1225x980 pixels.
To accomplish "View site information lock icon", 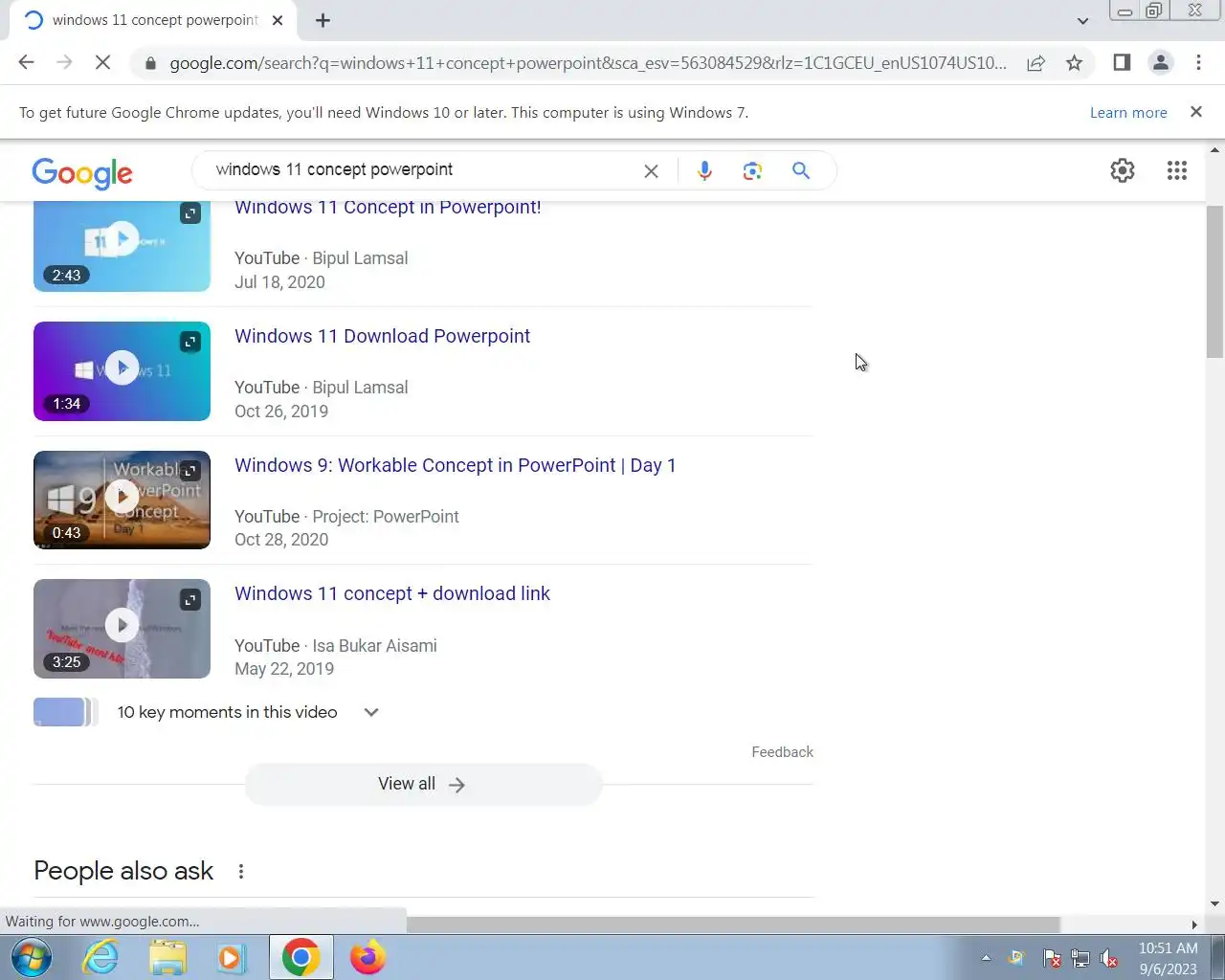I will click(149, 63).
